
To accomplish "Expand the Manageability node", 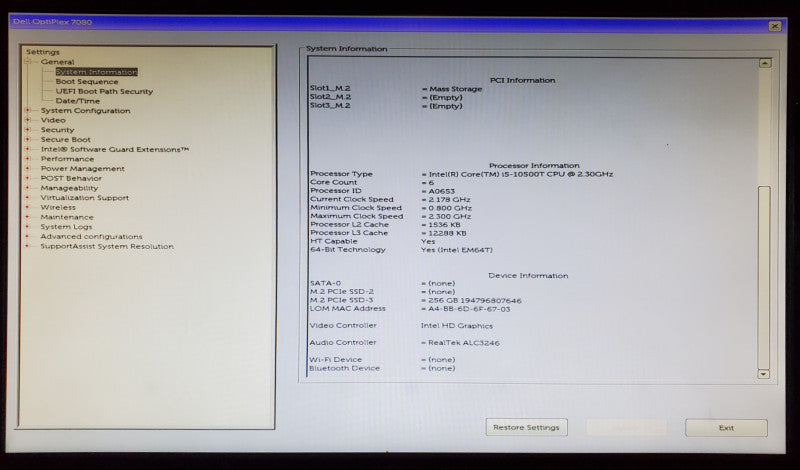I will tap(28, 188).
